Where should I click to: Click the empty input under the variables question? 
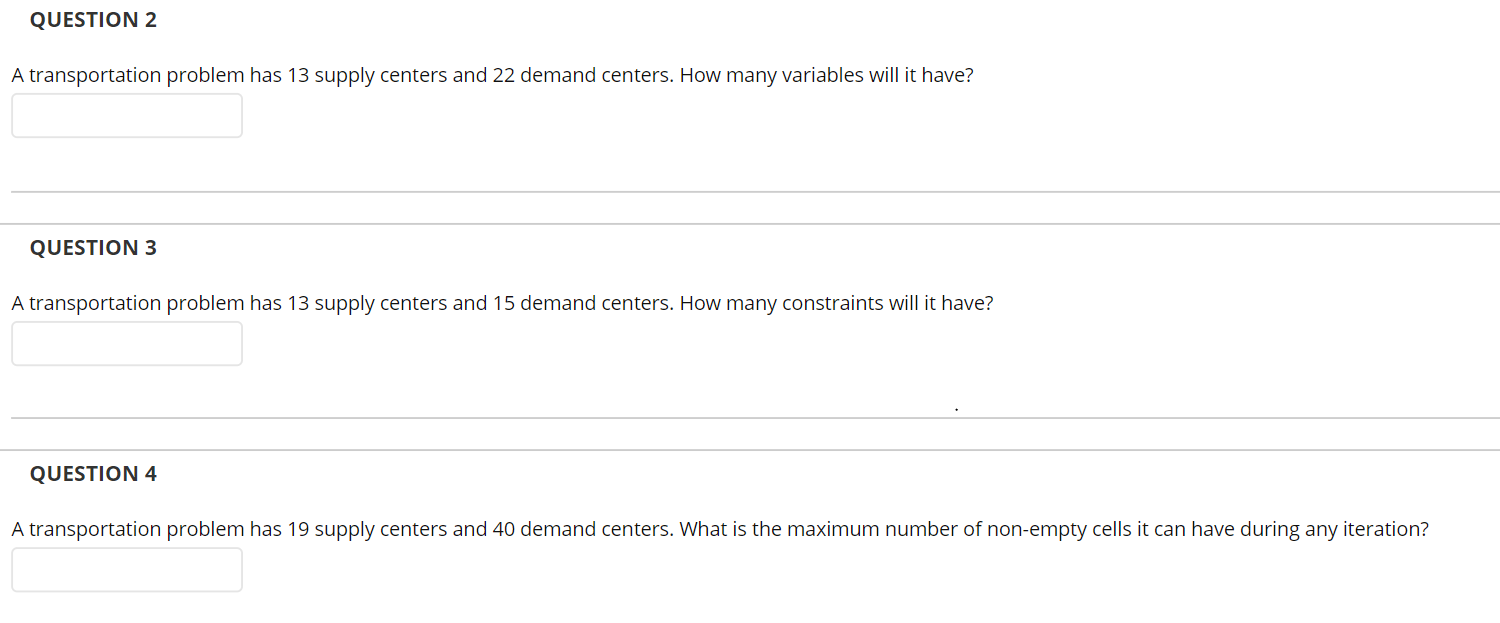point(127,115)
